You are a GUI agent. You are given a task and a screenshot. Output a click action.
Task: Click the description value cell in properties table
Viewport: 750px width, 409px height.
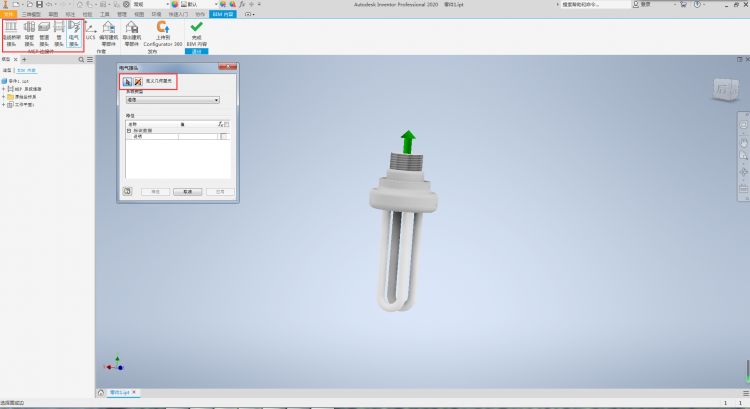[x=198, y=136]
